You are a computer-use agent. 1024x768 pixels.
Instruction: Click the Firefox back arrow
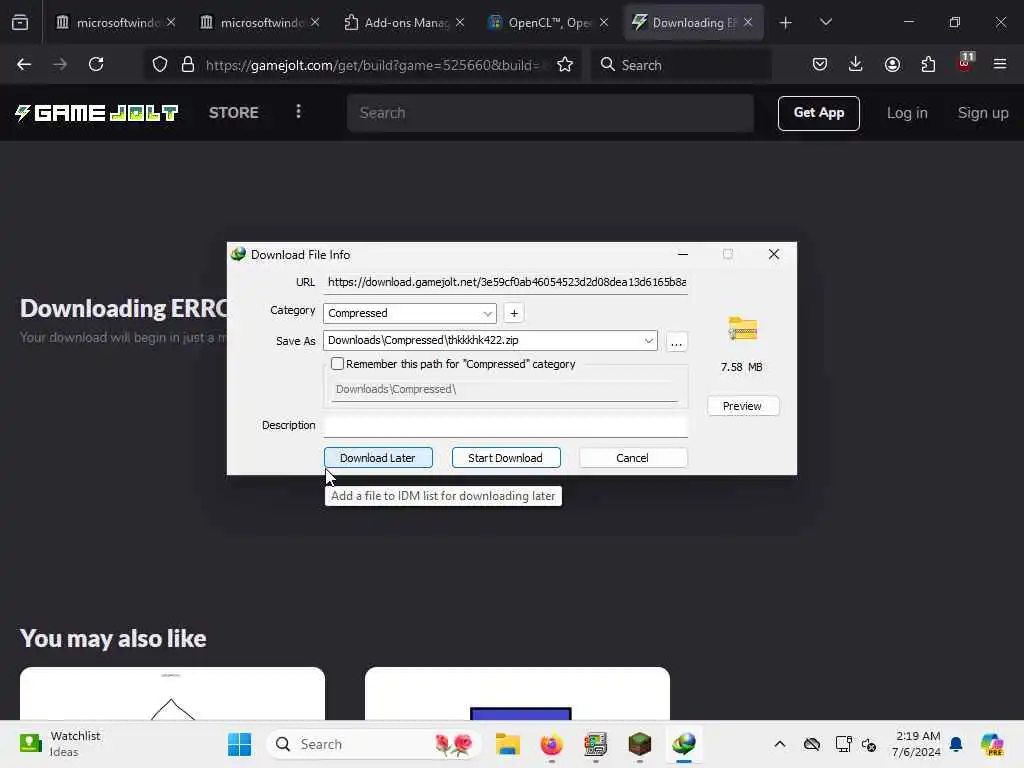24,64
